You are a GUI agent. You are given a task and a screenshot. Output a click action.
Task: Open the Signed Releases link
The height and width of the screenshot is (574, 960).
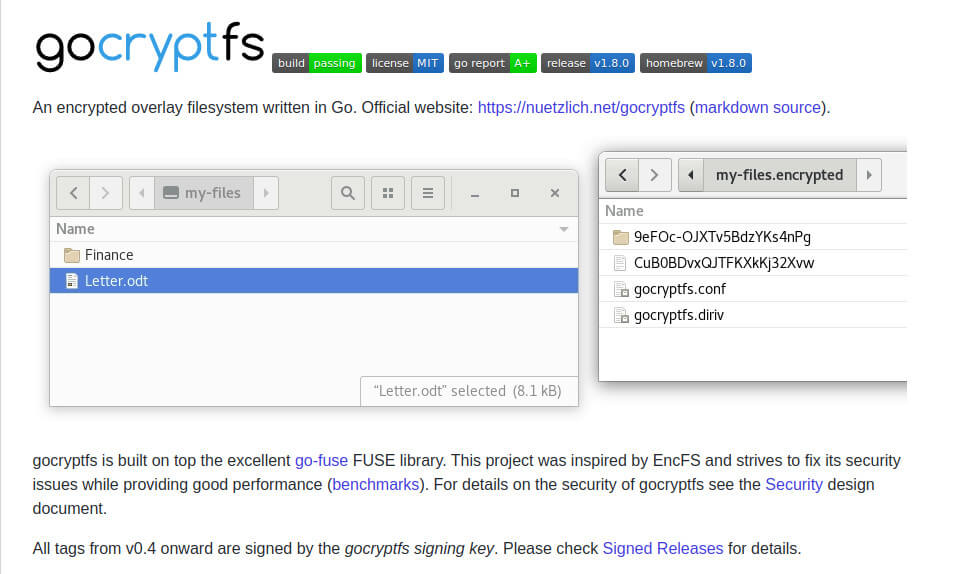663,548
